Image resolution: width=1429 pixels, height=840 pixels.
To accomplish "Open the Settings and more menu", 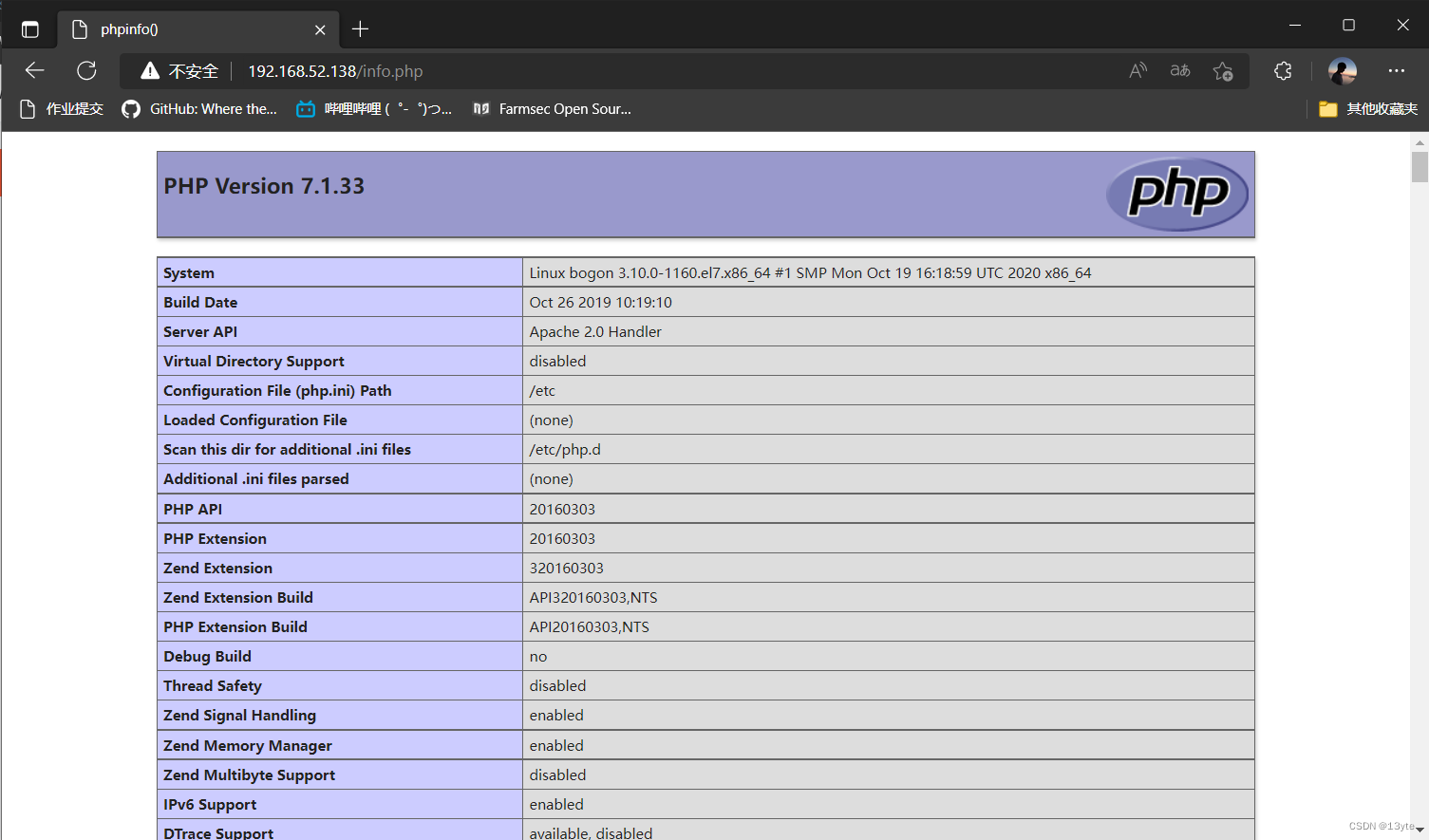I will 1396,70.
